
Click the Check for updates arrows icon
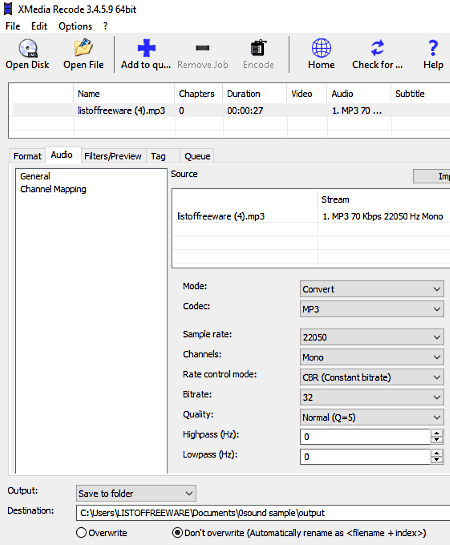[x=377, y=48]
